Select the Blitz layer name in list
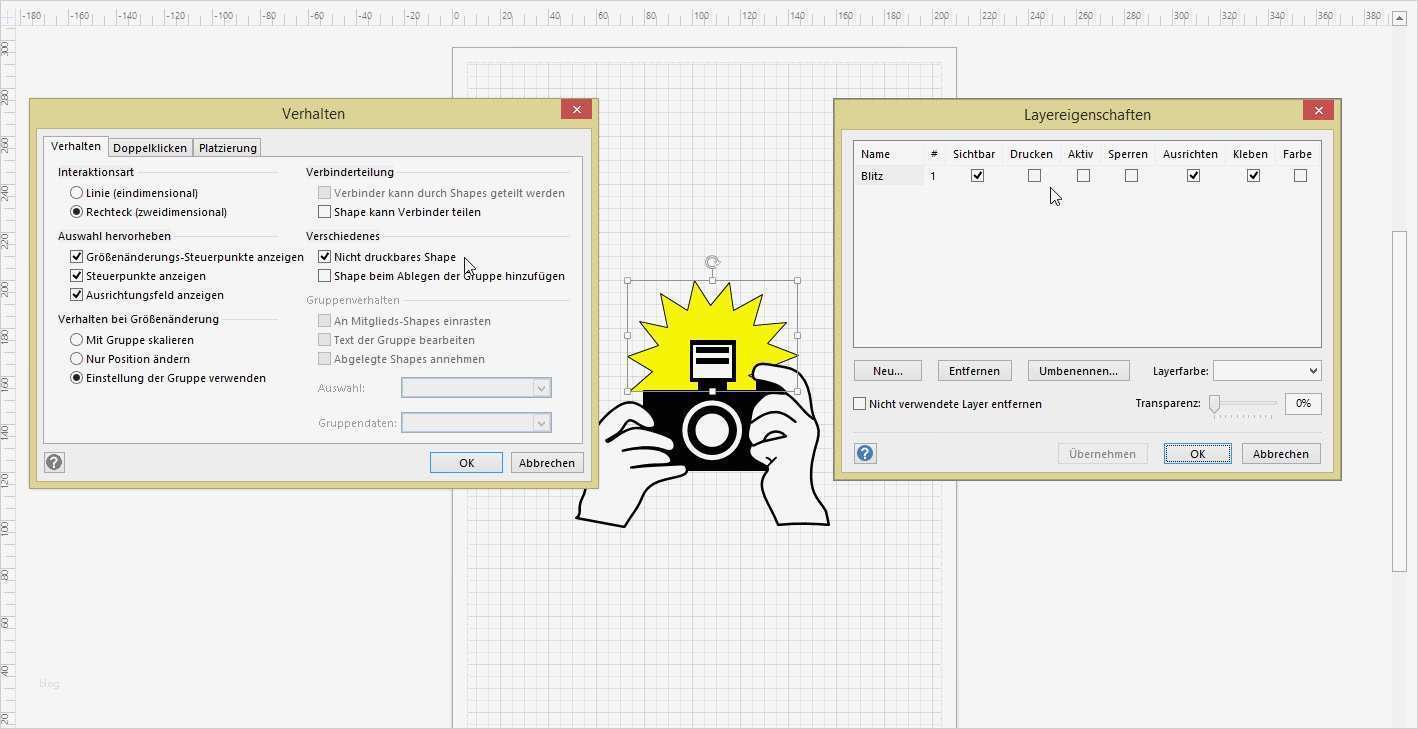1418x729 pixels. click(x=872, y=176)
